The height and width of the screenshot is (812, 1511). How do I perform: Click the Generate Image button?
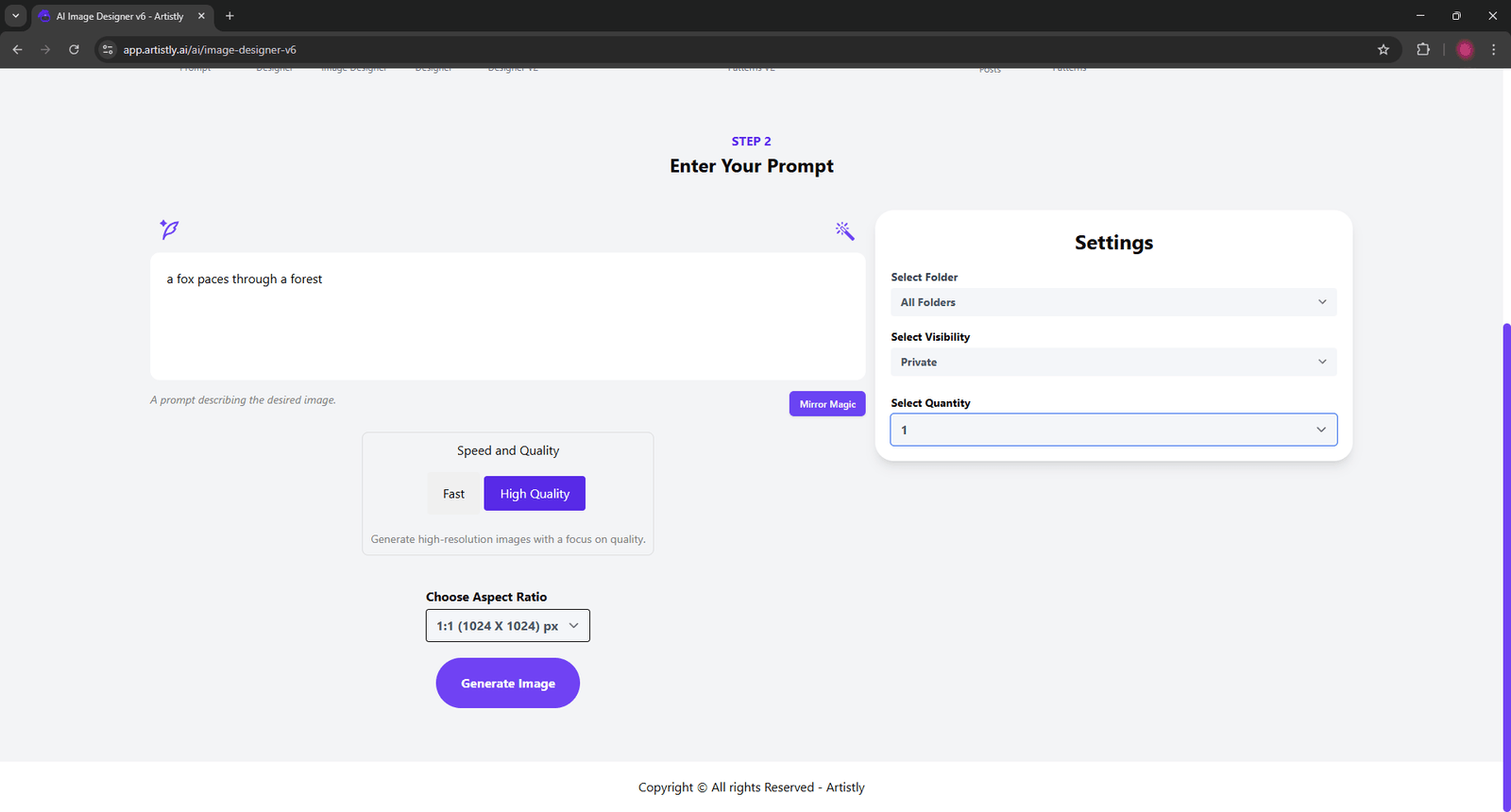click(507, 684)
